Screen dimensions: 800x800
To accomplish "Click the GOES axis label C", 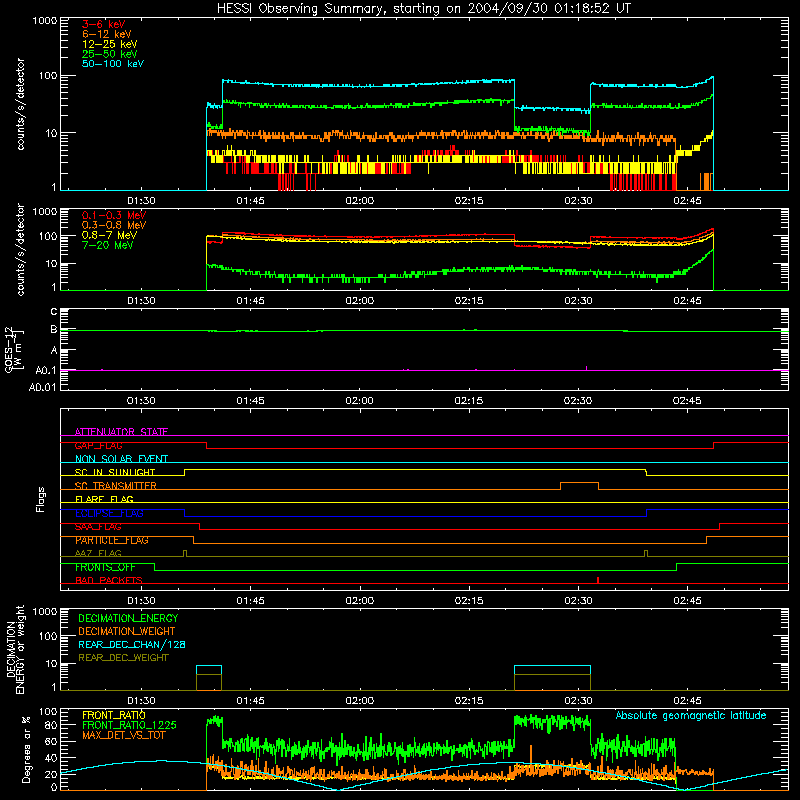I will (54, 312).
